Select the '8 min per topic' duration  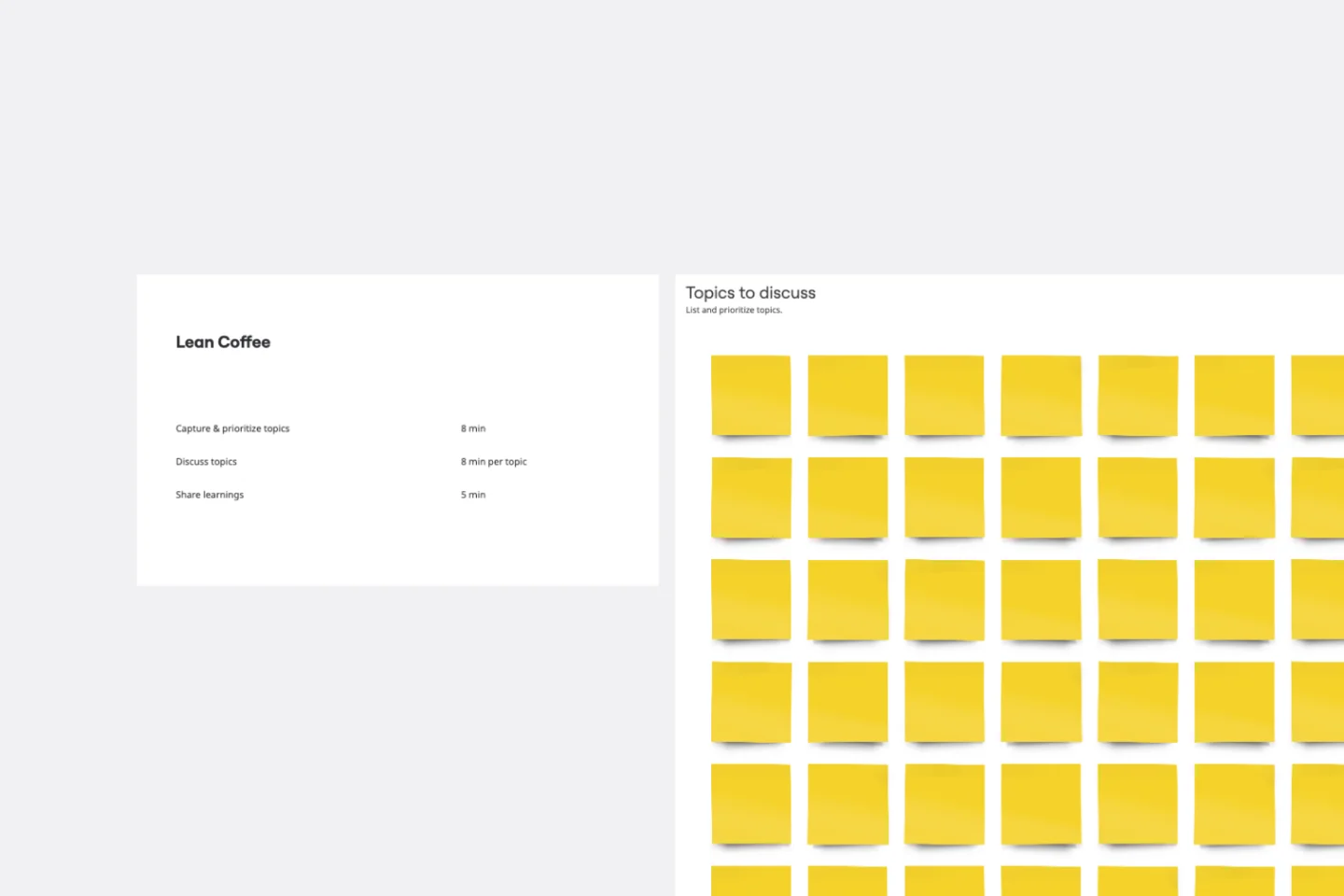coord(494,462)
